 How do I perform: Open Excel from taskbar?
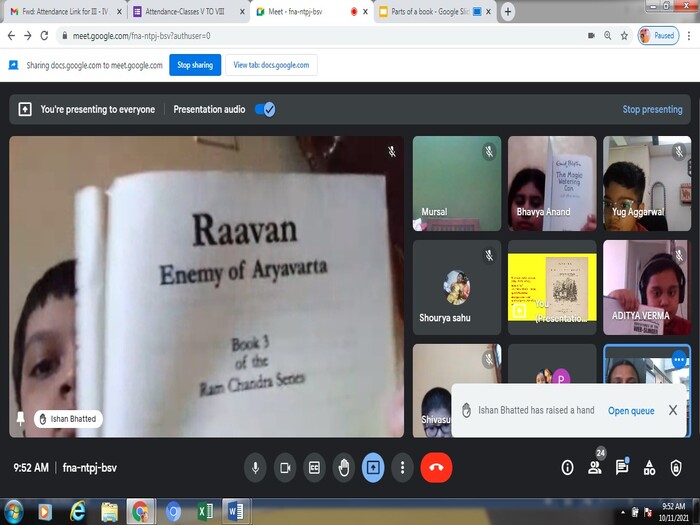(205, 512)
